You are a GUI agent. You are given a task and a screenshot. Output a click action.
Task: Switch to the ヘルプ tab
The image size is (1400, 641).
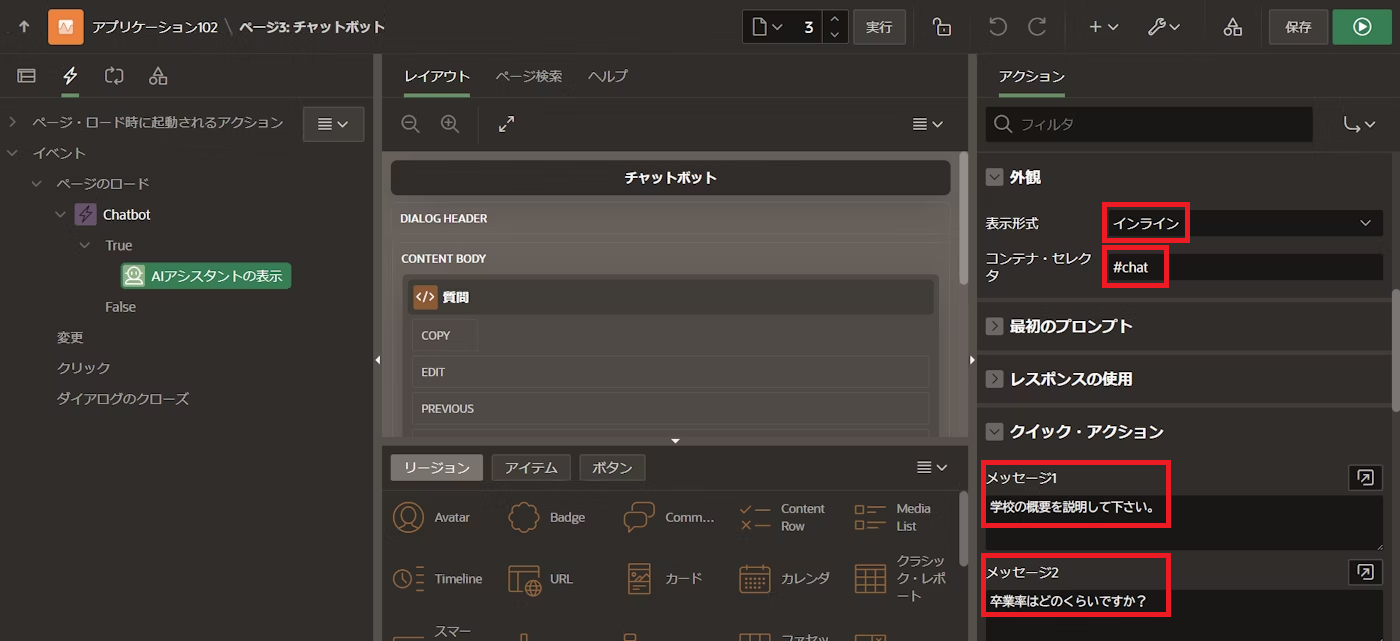608,76
